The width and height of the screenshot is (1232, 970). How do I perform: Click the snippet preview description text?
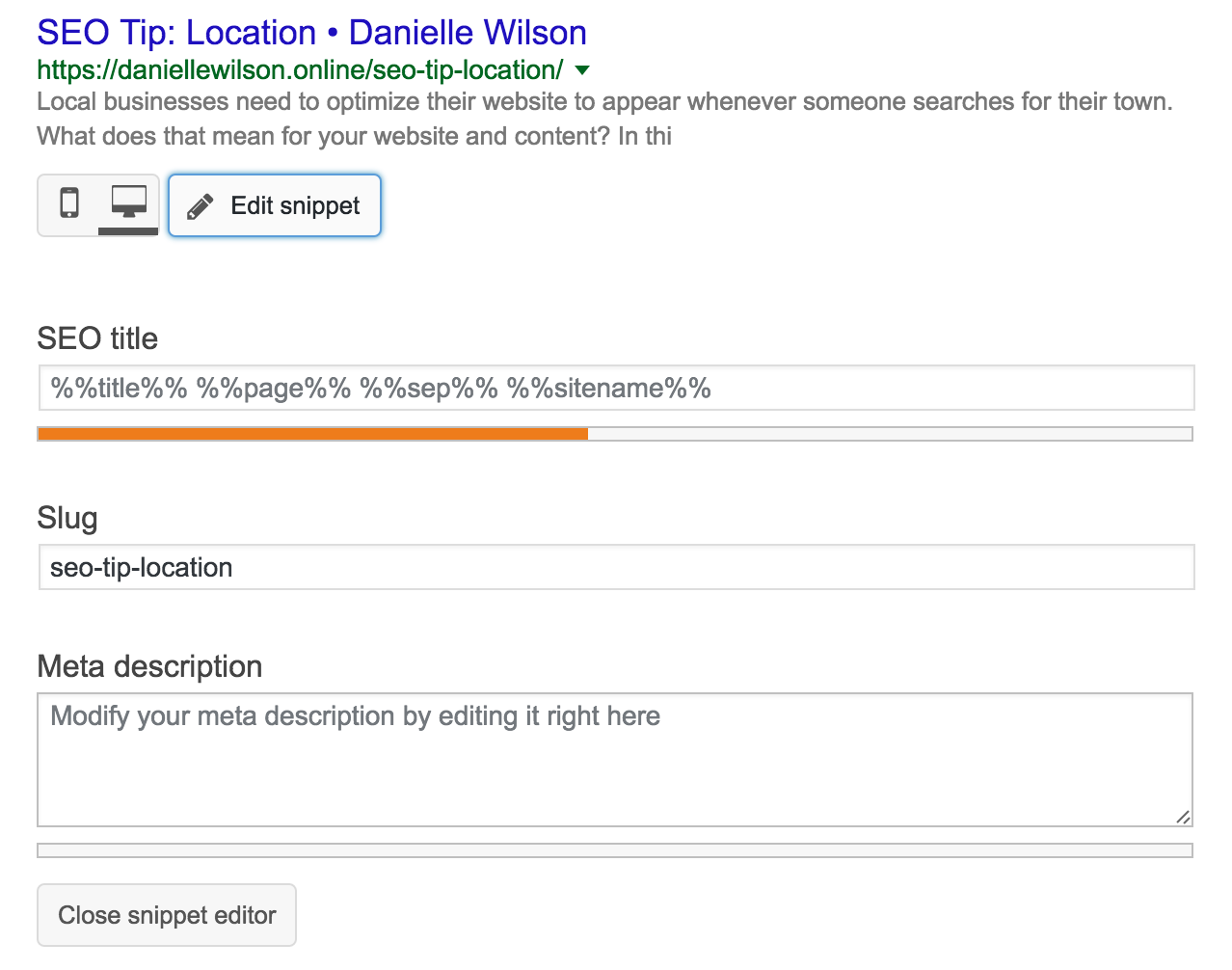[604, 119]
